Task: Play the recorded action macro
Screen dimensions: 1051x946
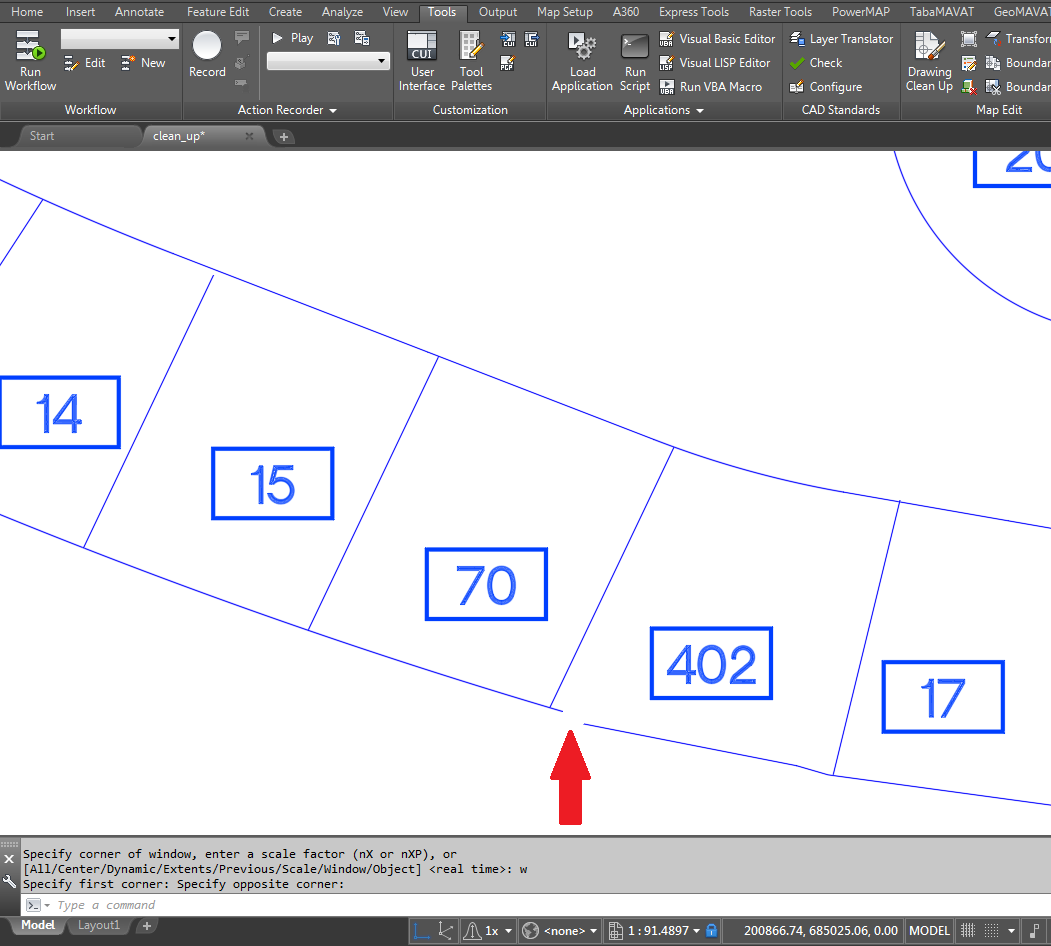Action: pos(293,38)
